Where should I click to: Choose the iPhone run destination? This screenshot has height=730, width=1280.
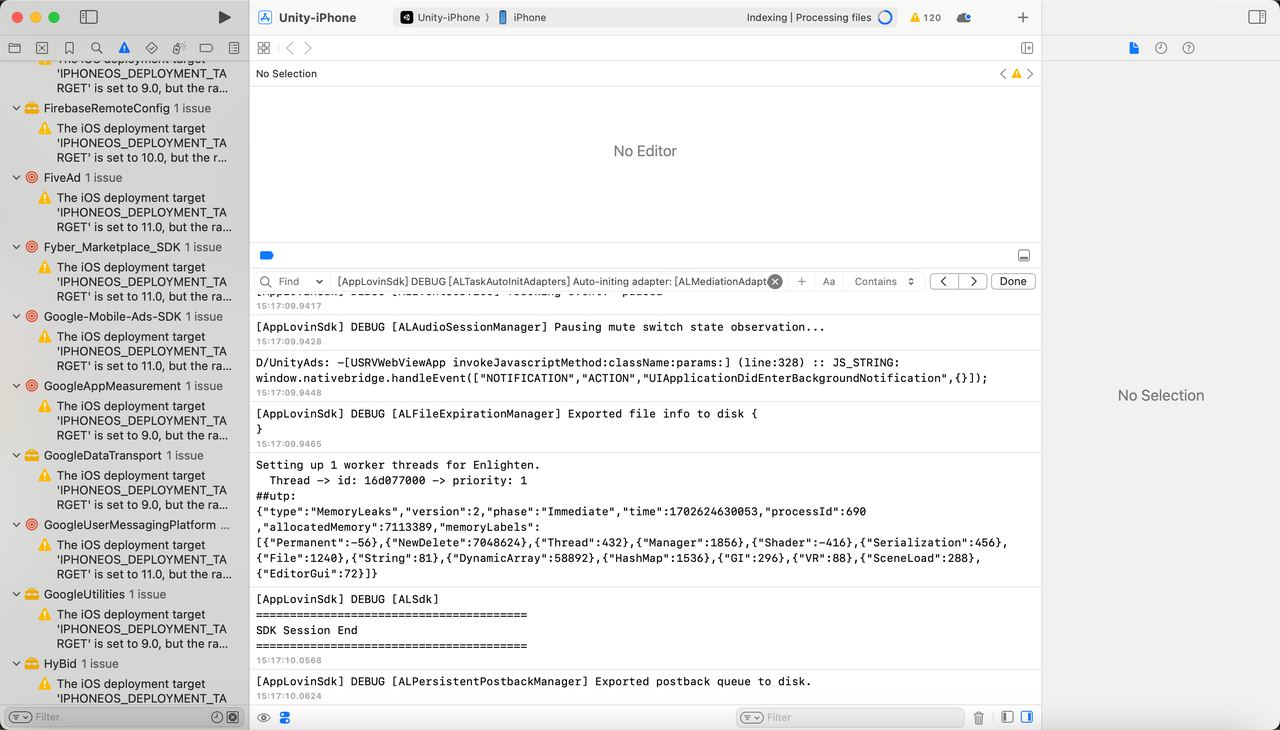(522, 17)
